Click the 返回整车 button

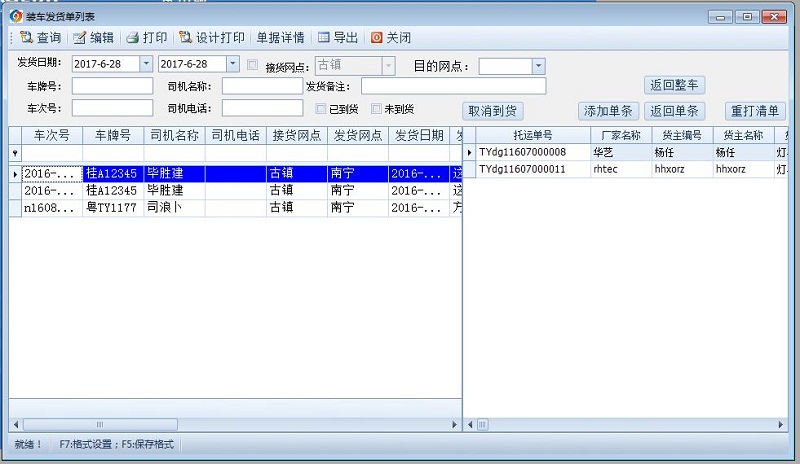[674, 85]
